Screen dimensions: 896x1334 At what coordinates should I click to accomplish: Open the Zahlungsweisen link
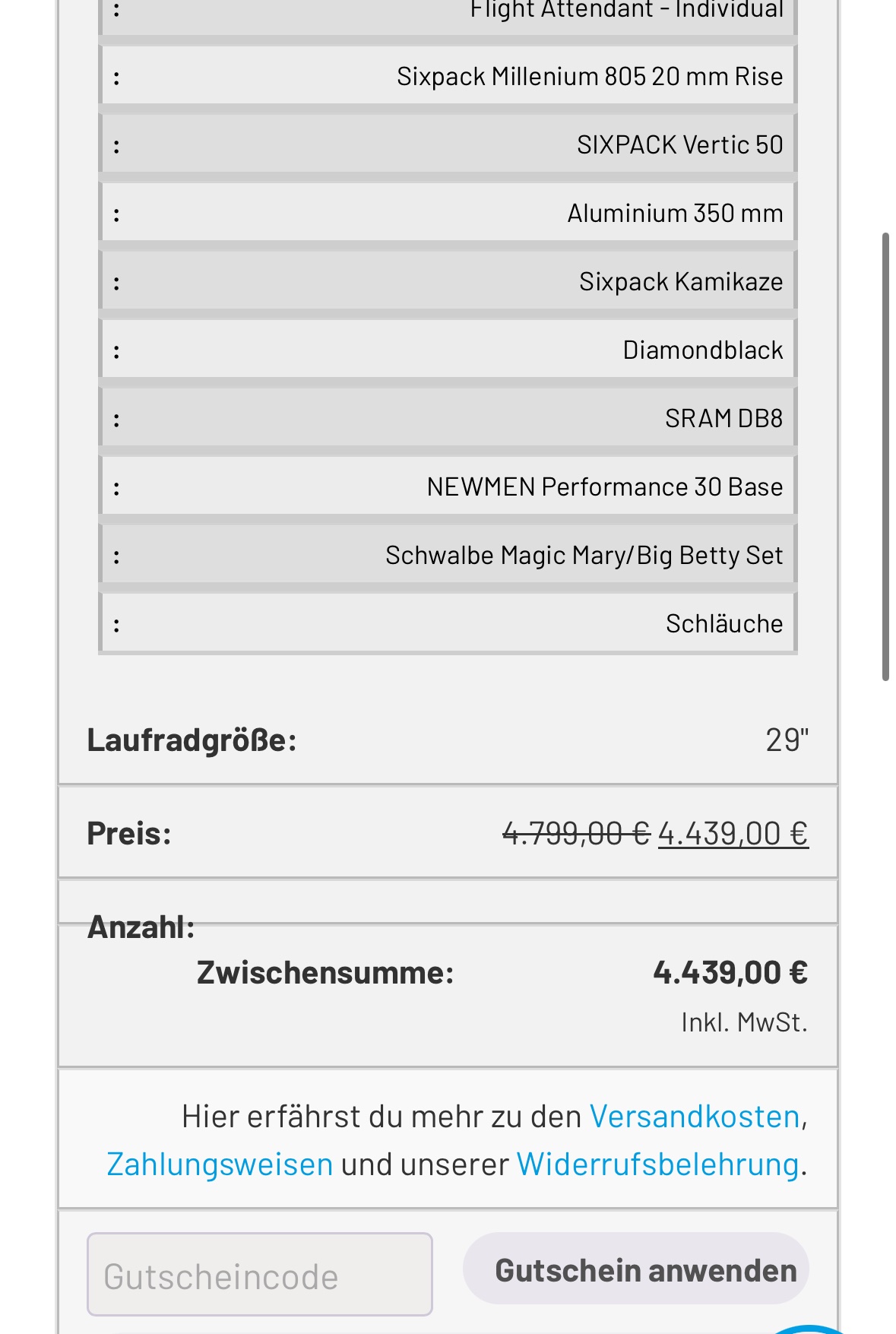[220, 1164]
